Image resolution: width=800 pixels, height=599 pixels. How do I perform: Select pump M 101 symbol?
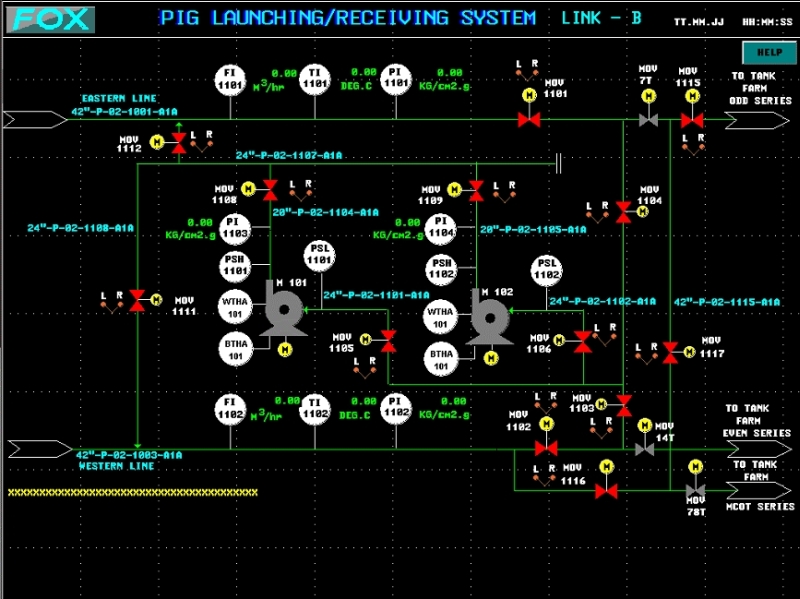point(282,312)
